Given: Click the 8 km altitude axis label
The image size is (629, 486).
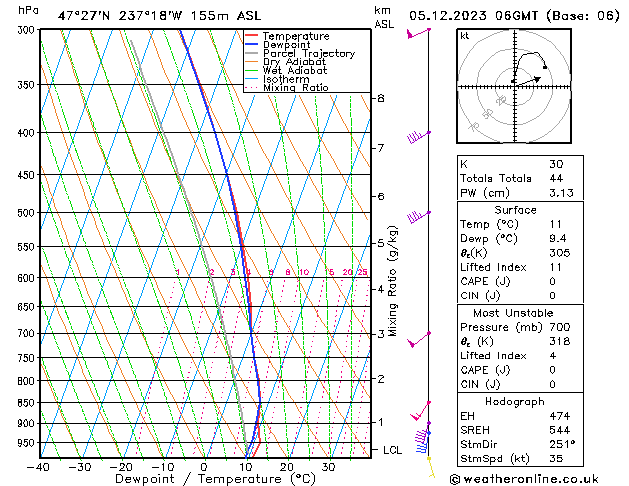Looking at the screenshot, I should pos(380,98).
